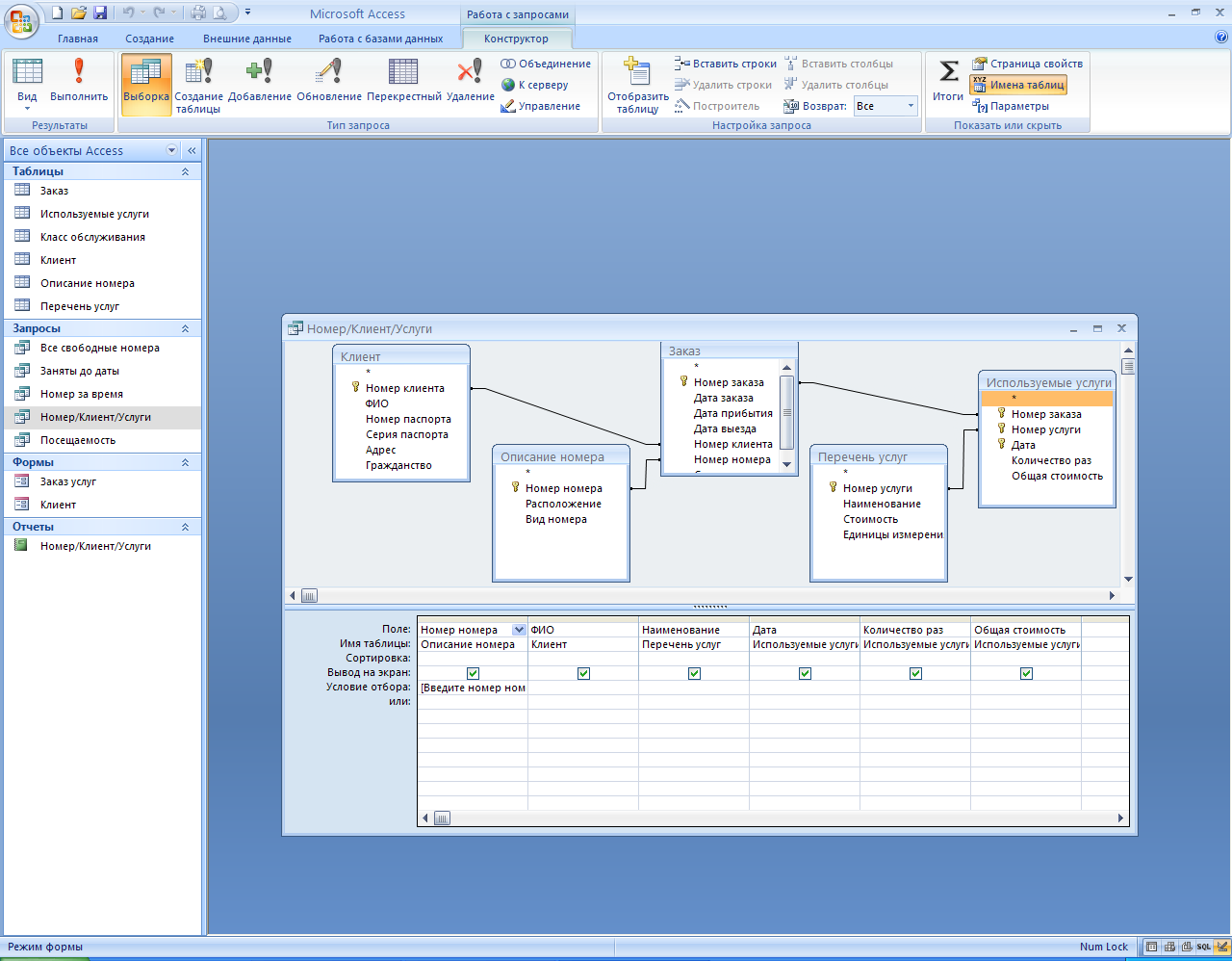Select Описание номера table in navigation pane
Viewport: 1232px width, 961px height.
pos(103,283)
